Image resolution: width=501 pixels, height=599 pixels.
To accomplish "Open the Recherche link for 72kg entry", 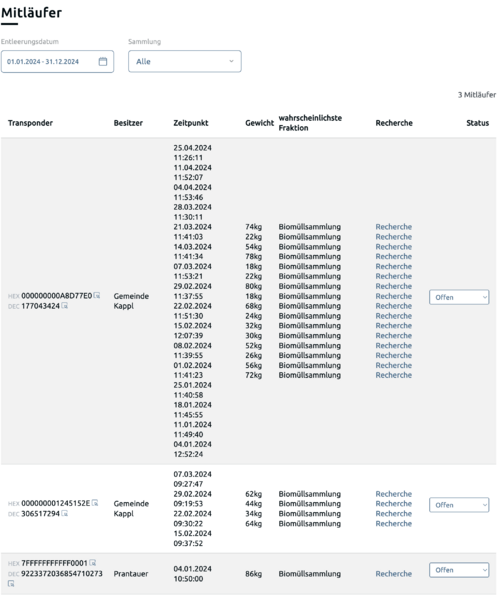I will (x=394, y=375).
